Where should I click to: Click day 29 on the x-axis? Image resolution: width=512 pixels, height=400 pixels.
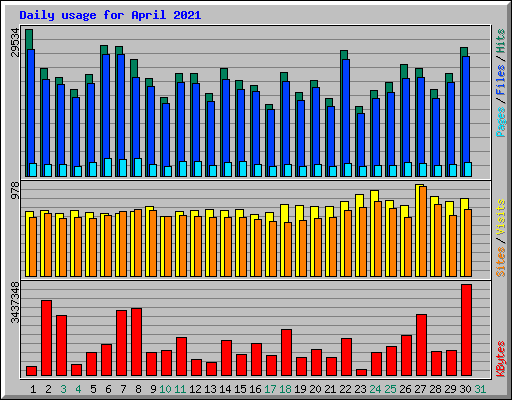pyautogui.click(x=450, y=389)
